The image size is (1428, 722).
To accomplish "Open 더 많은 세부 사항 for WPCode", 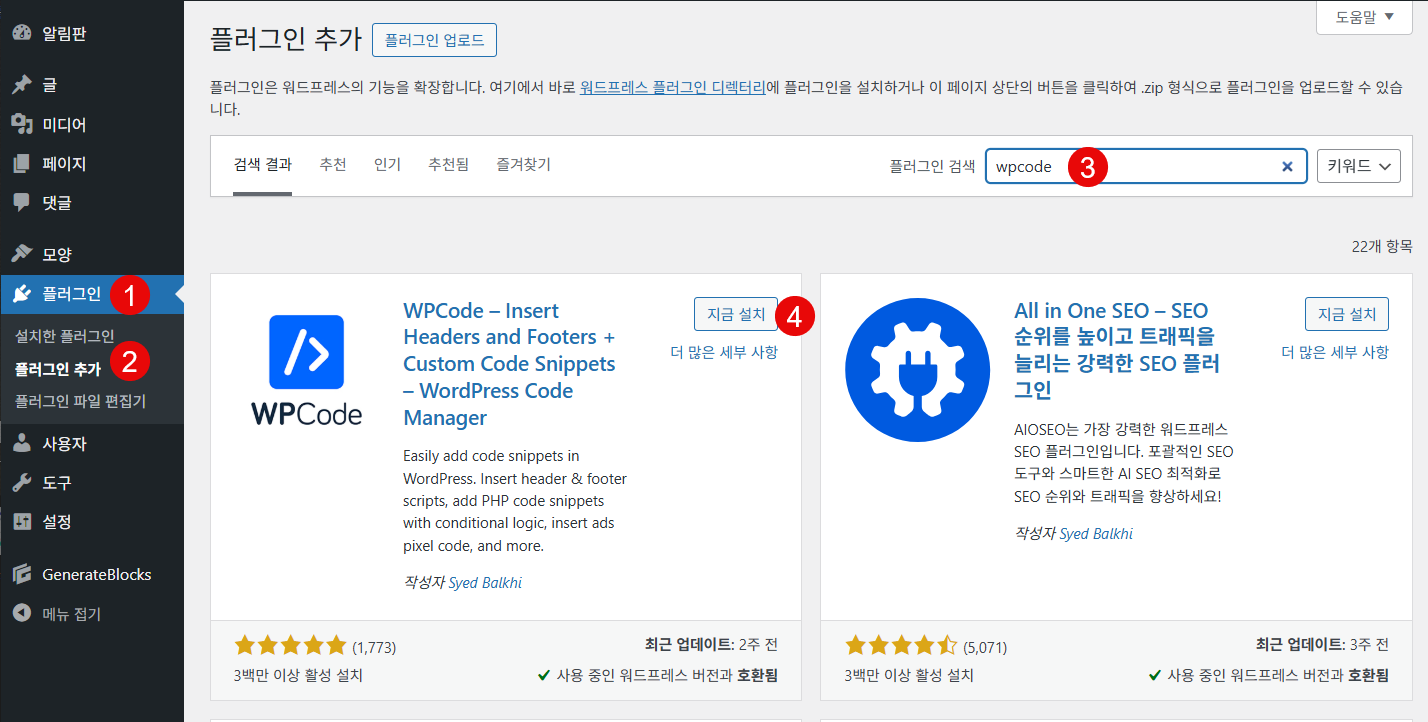I will click(x=723, y=352).
